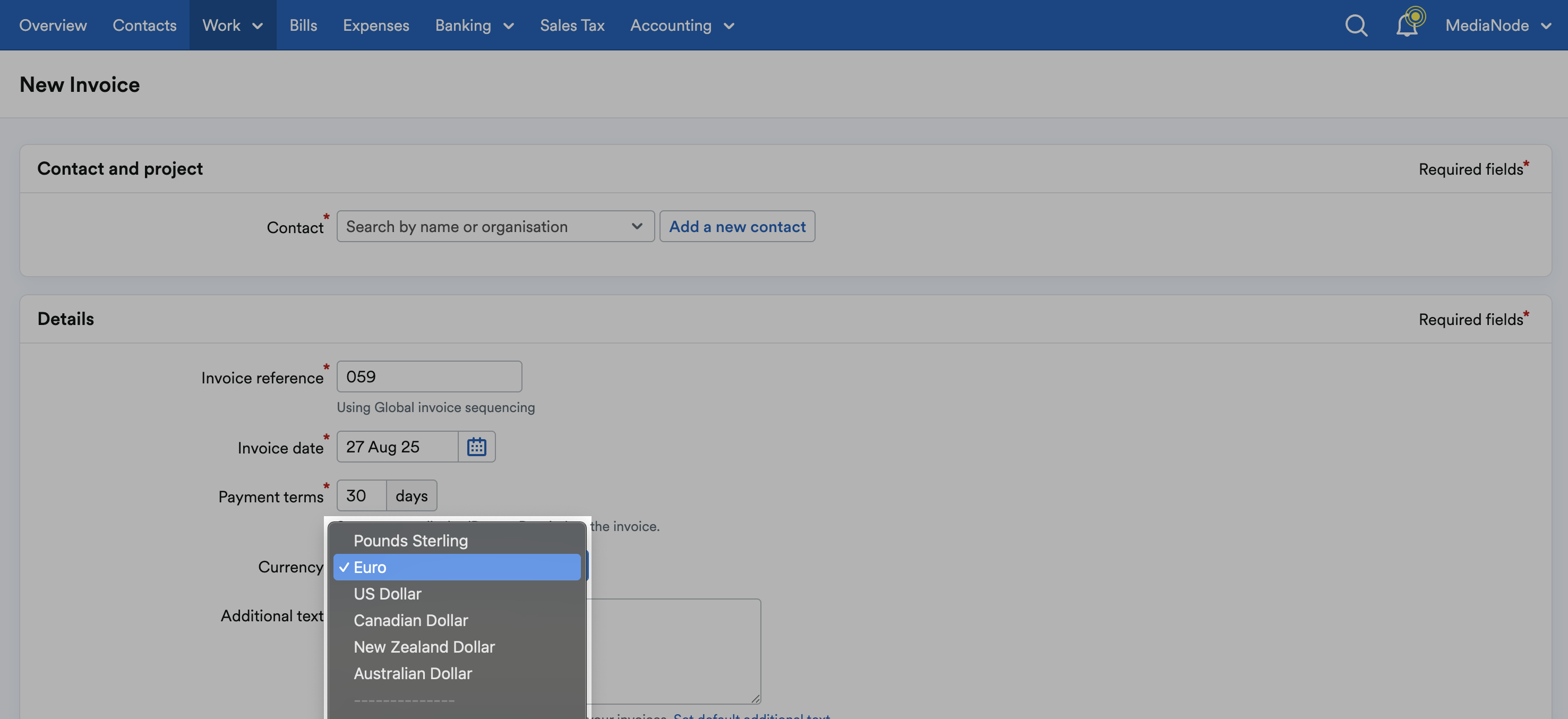Viewport: 1568px width, 719px height.
Task: Expand the Work menu
Action: click(233, 25)
